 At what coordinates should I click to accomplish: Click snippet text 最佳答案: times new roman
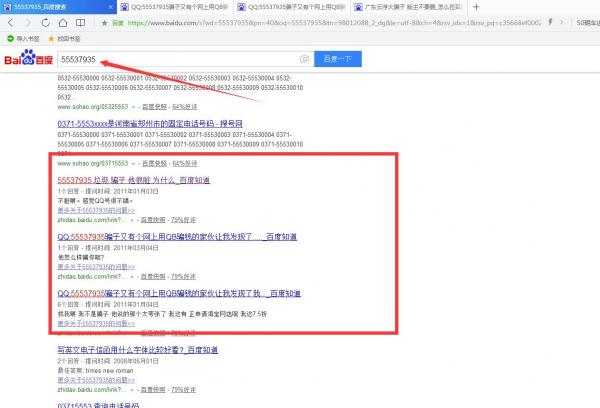click(95, 370)
